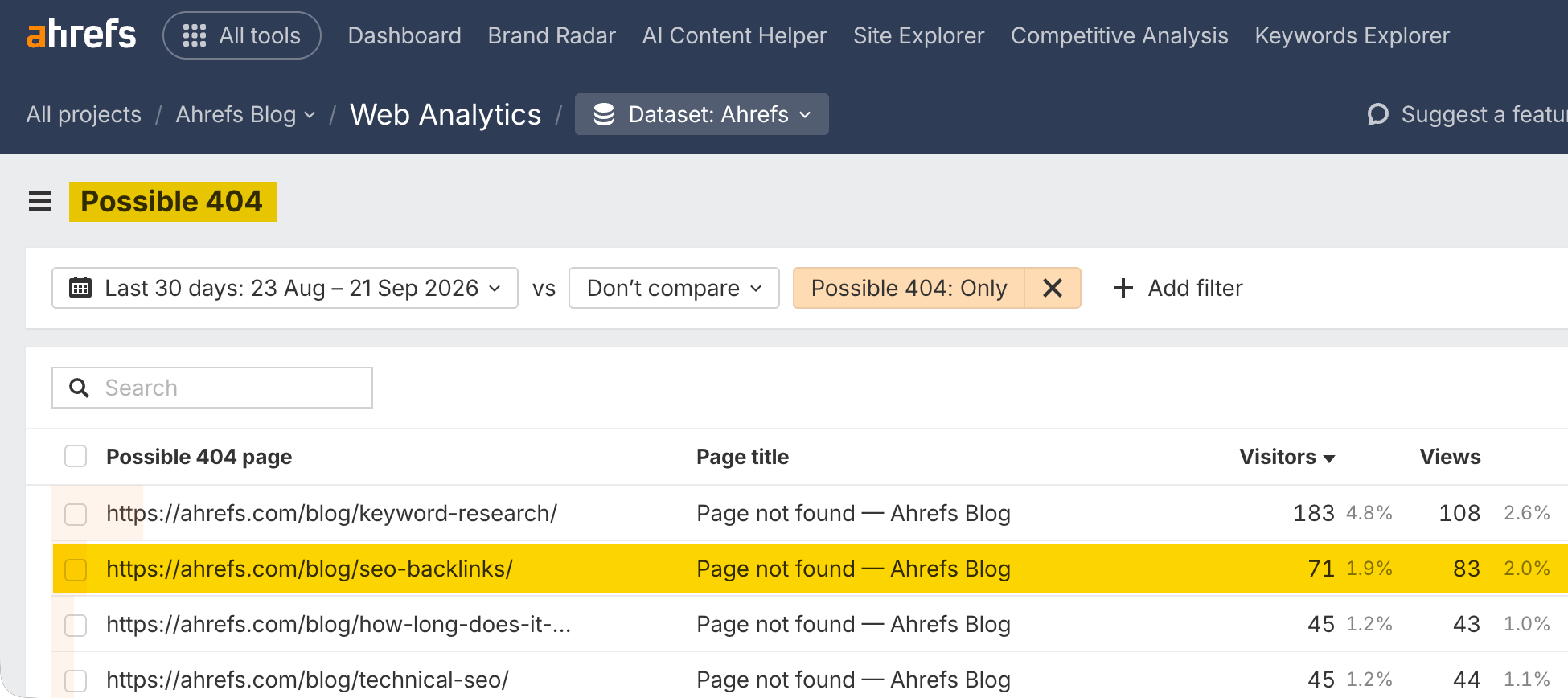The image size is (1568, 698).
Task: Open Brand Radar from the top navigation
Action: 552,35
